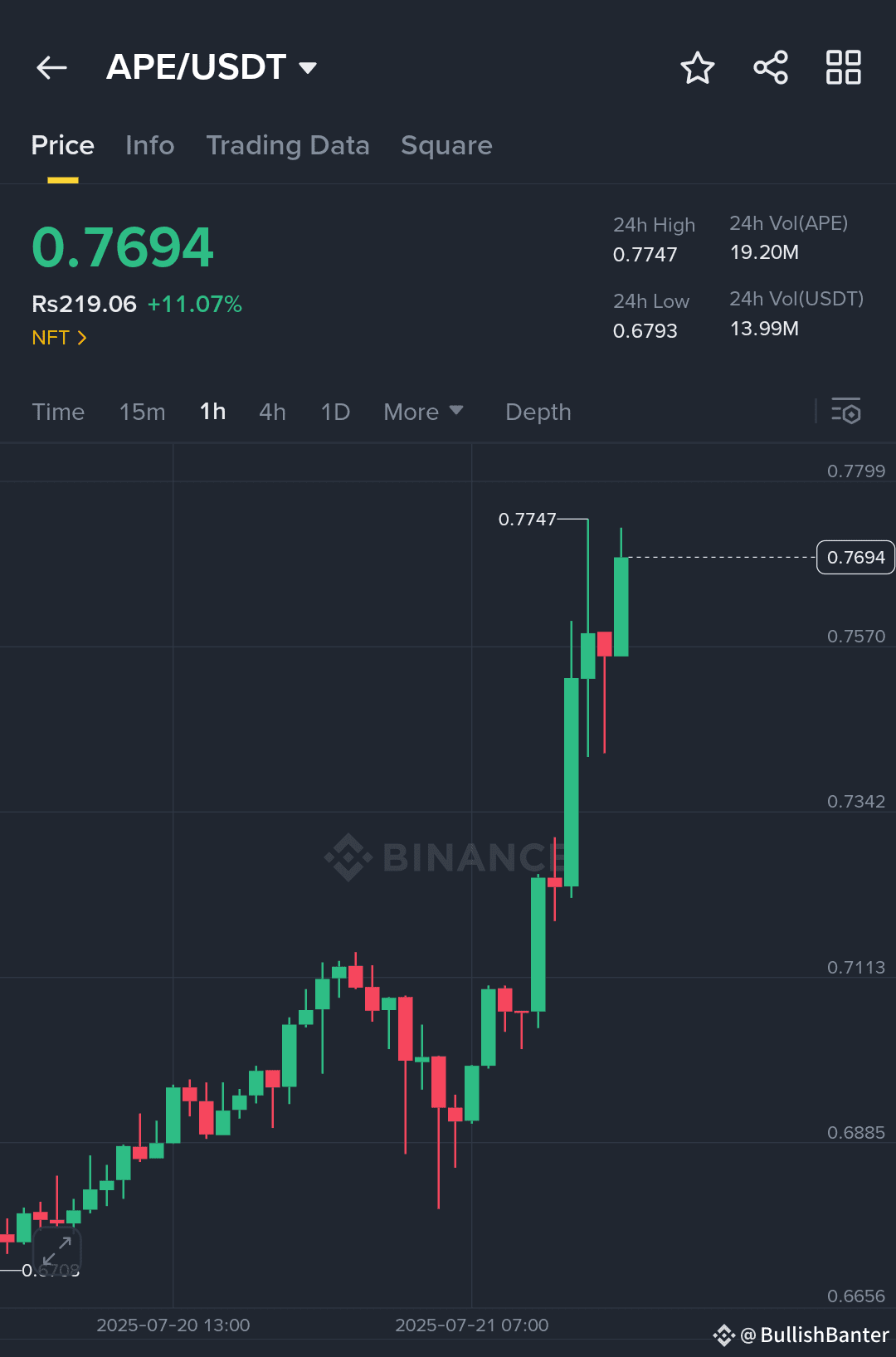Select the 0.7694 price tag on axis

pos(855,557)
